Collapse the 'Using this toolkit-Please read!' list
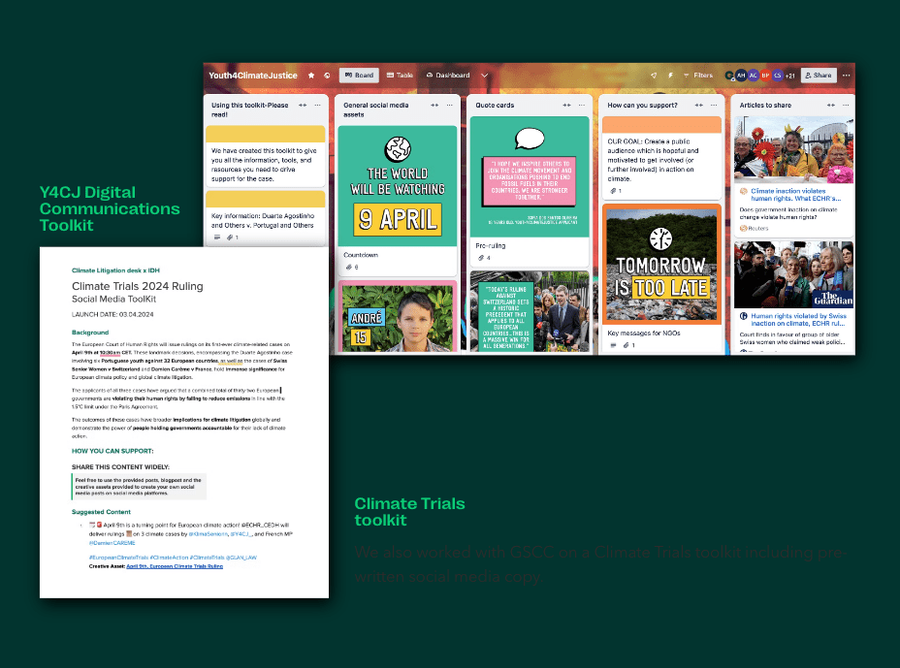The image size is (900, 668). click(302, 105)
